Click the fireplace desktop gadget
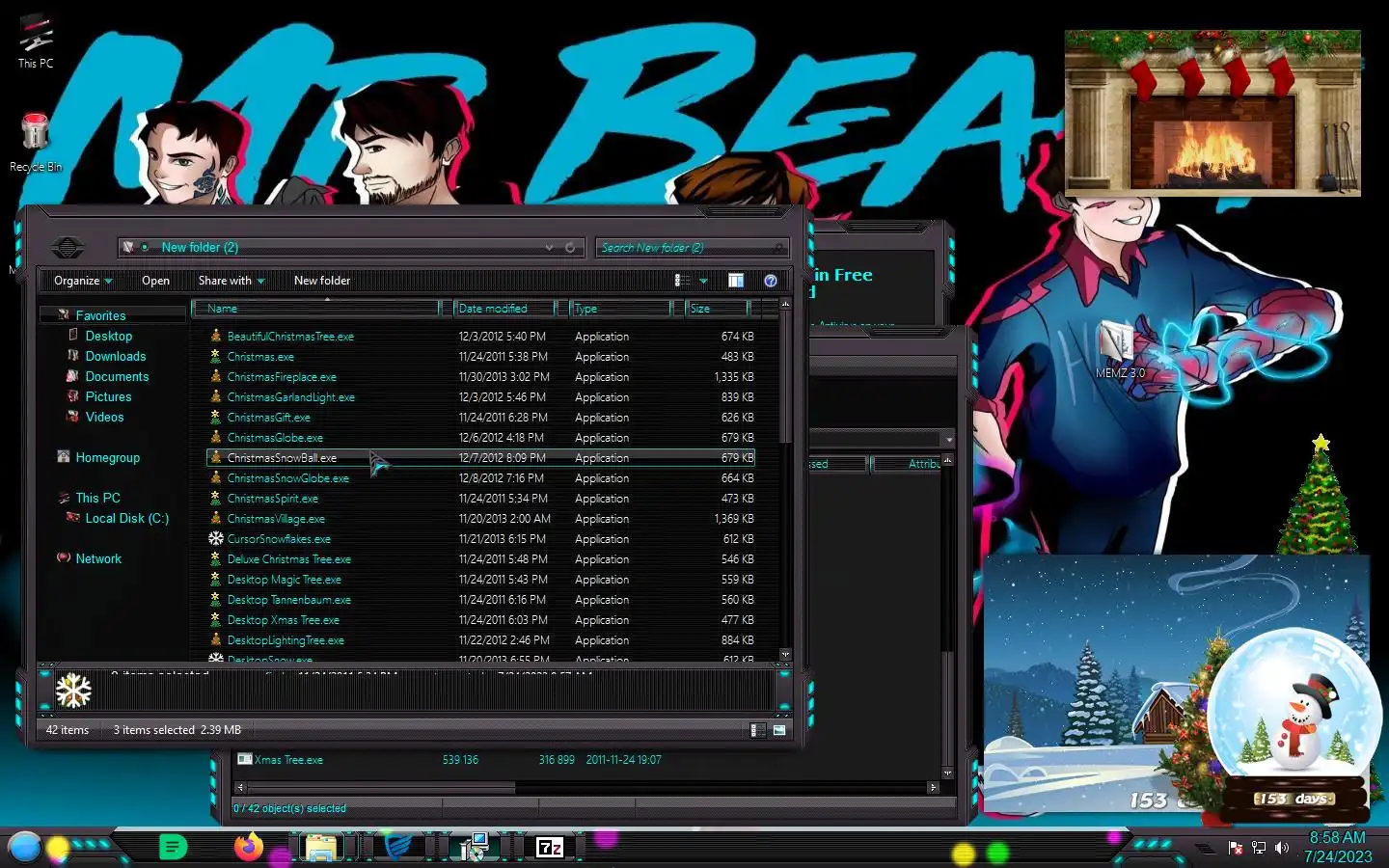 (1212, 113)
